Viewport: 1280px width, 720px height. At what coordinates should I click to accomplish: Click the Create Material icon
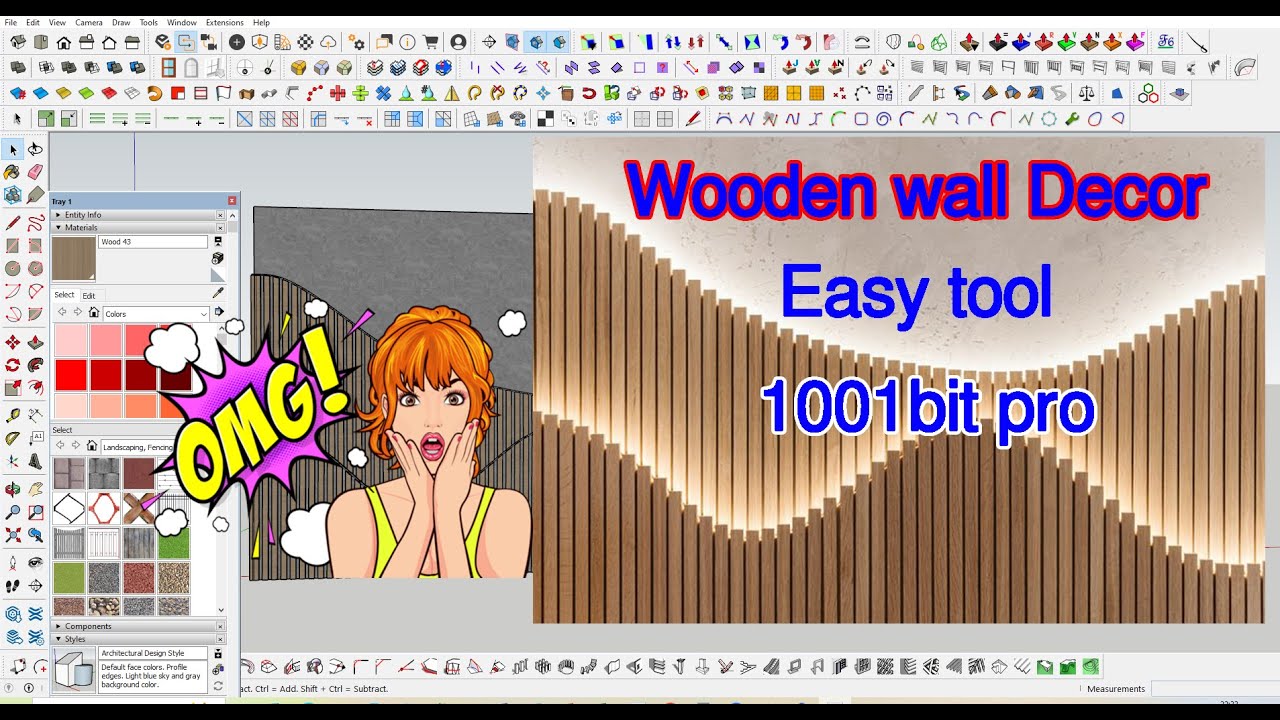(x=218, y=257)
